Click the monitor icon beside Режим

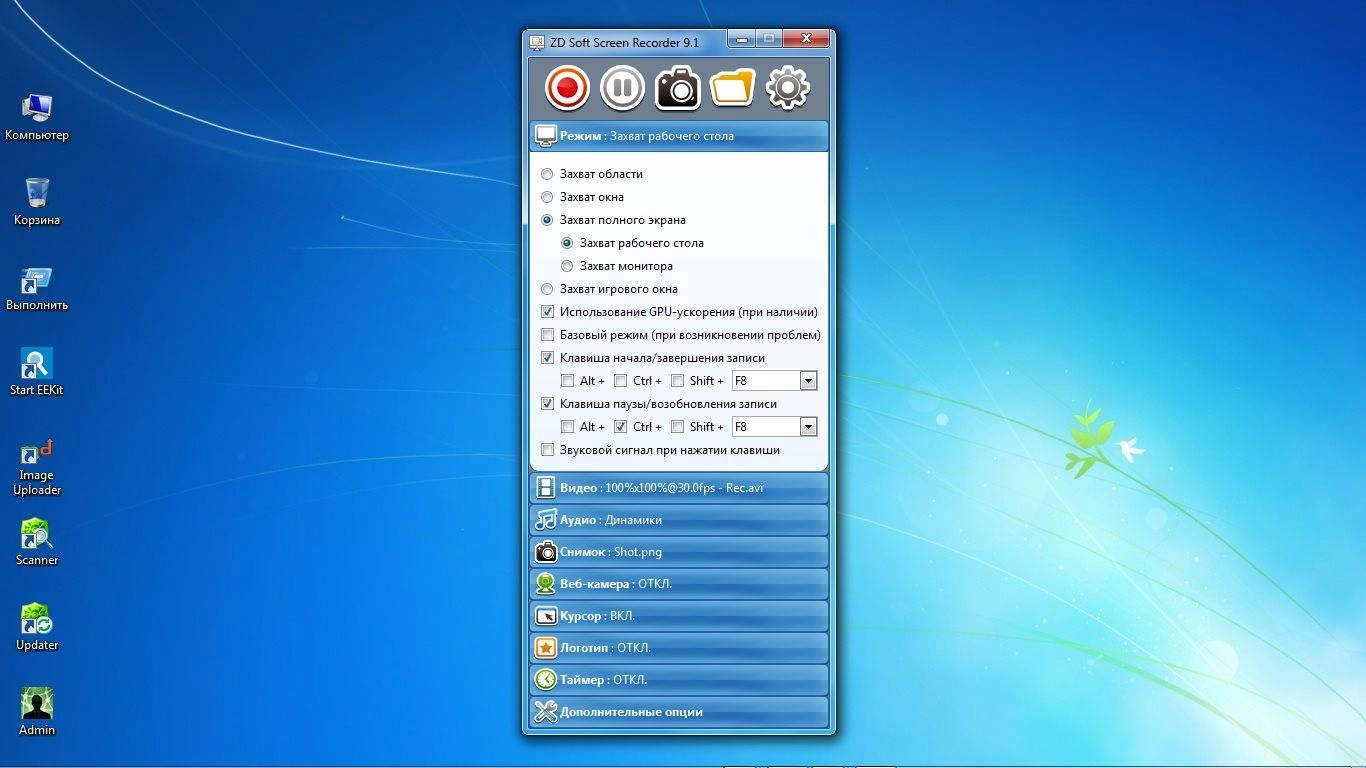[545, 136]
